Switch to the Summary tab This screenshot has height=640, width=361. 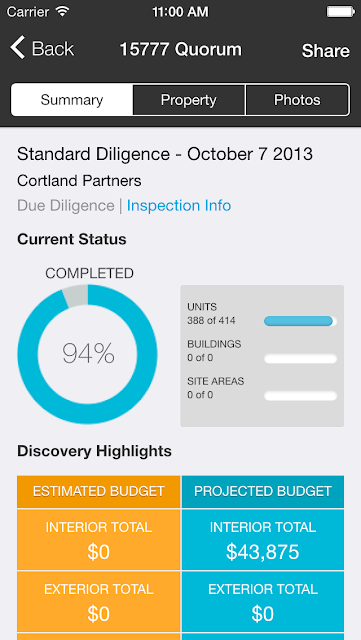72,100
